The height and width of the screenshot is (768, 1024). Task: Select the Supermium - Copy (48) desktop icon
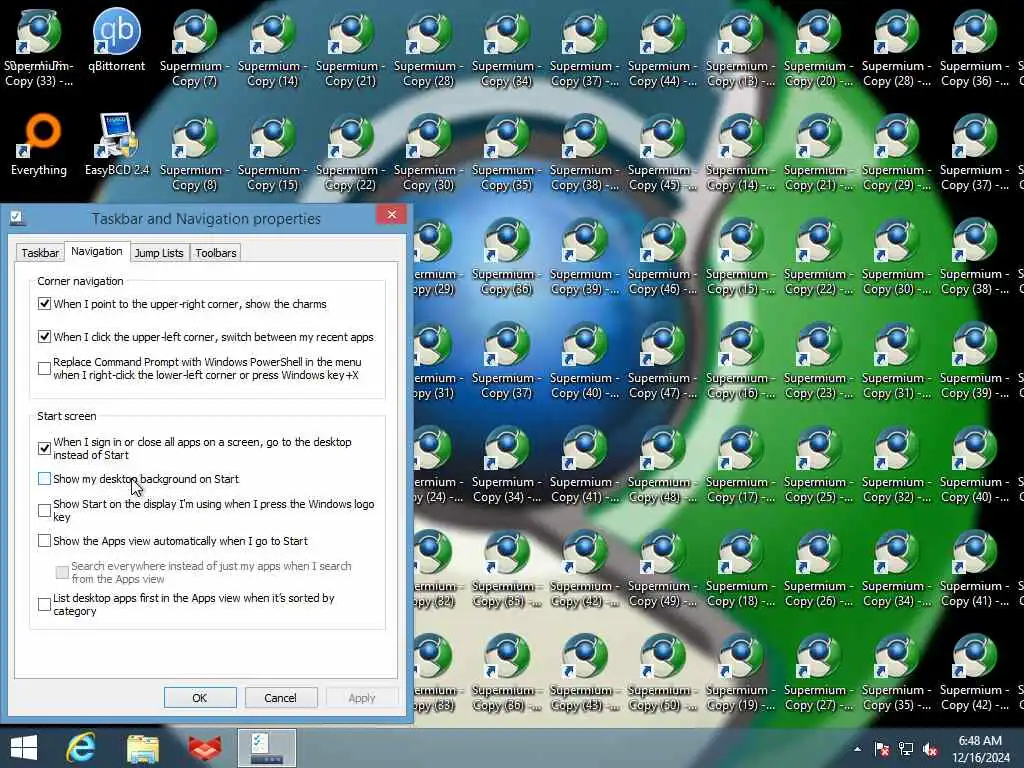[662, 464]
